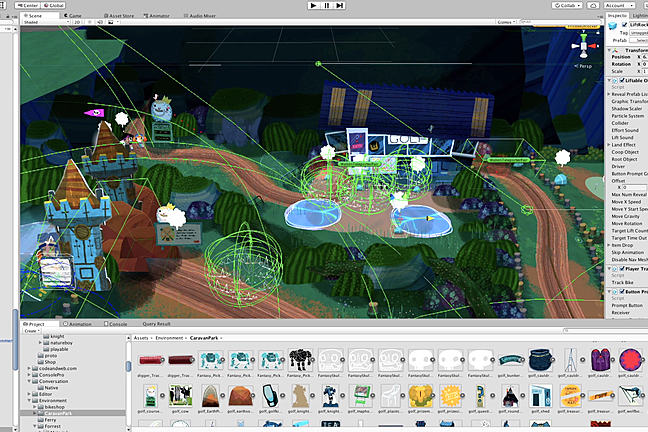Open the Shaded draw mode dropdown
The height and width of the screenshot is (432, 648).
tap(45, 22)
